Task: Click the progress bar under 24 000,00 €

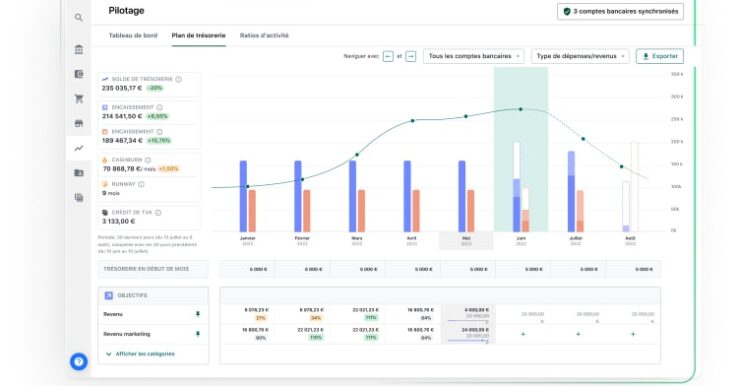Action: (468, 340)
